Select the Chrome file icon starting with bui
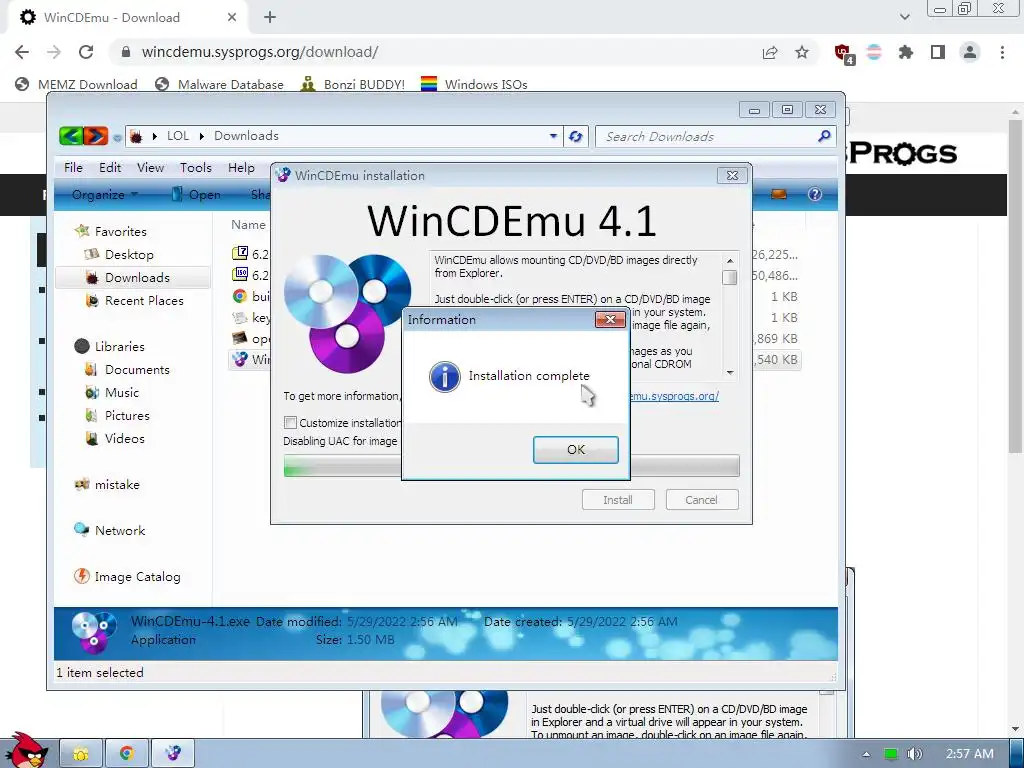Image resolution: width=1024 pixels, height=768 pixels. pyautogui.click(x=240, y=296)
